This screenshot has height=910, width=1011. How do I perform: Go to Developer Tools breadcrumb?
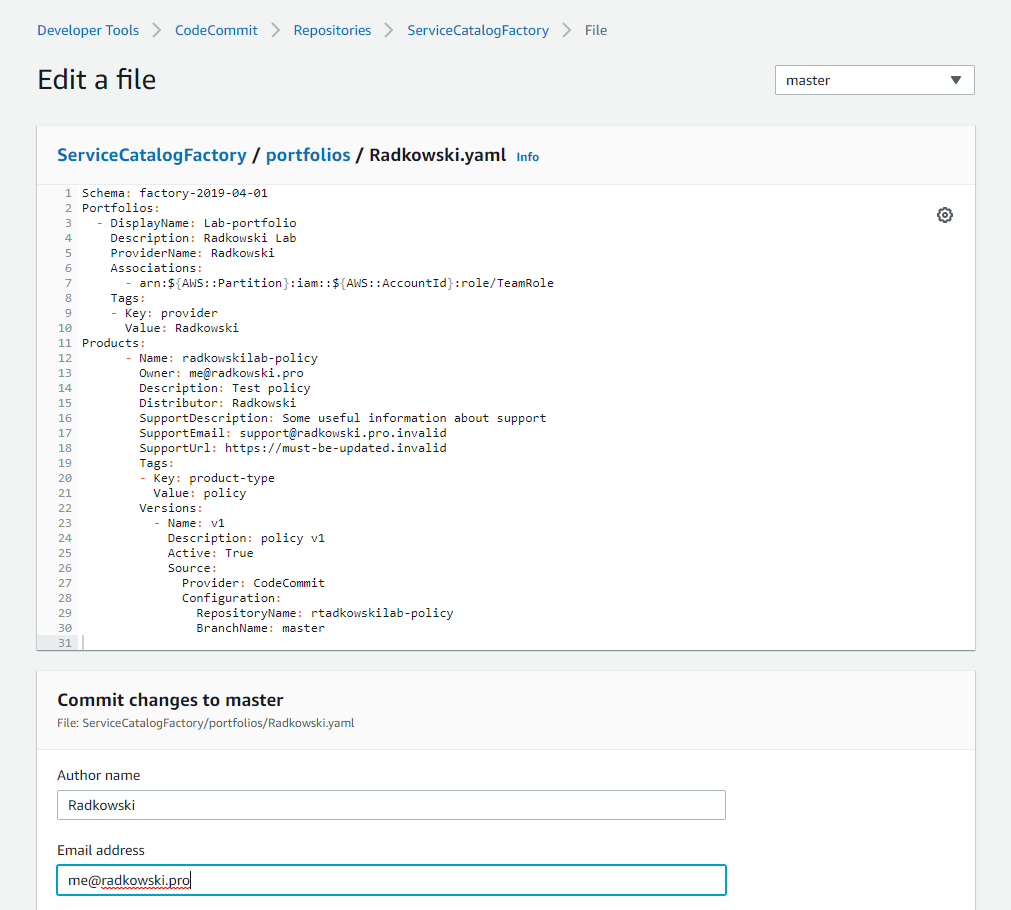coord(88,30)
